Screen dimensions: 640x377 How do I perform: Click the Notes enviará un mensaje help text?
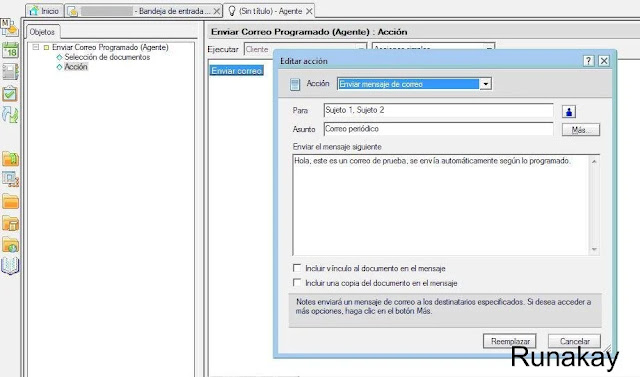click(444, 306)
